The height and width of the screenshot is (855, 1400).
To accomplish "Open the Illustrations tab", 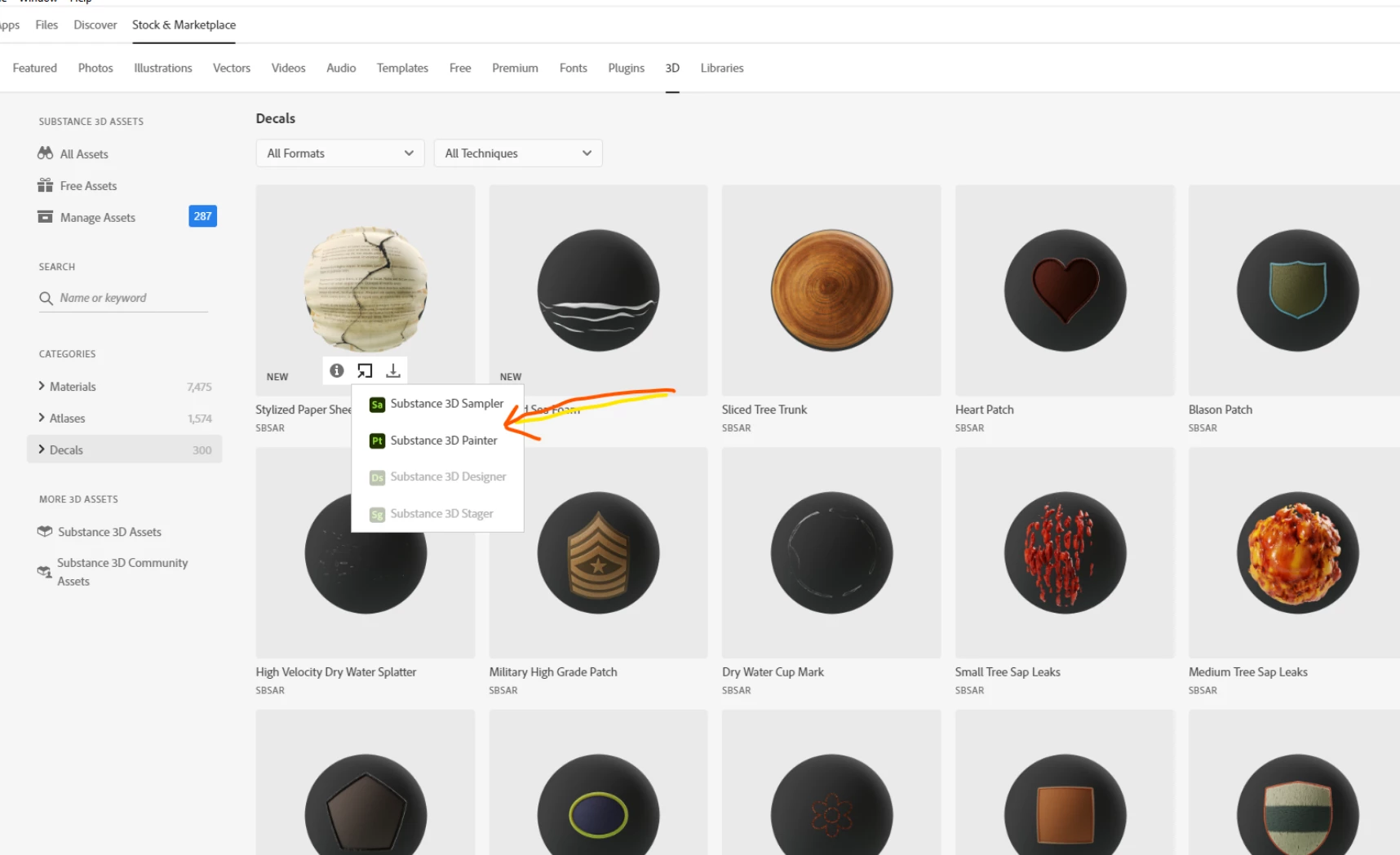I will (163, 68).
